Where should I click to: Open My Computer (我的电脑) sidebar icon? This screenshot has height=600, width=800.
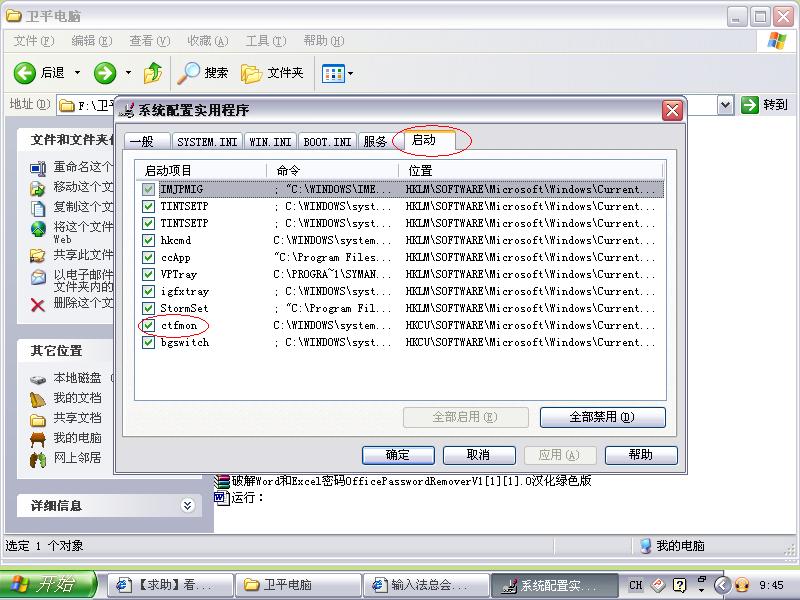point(38,439)
